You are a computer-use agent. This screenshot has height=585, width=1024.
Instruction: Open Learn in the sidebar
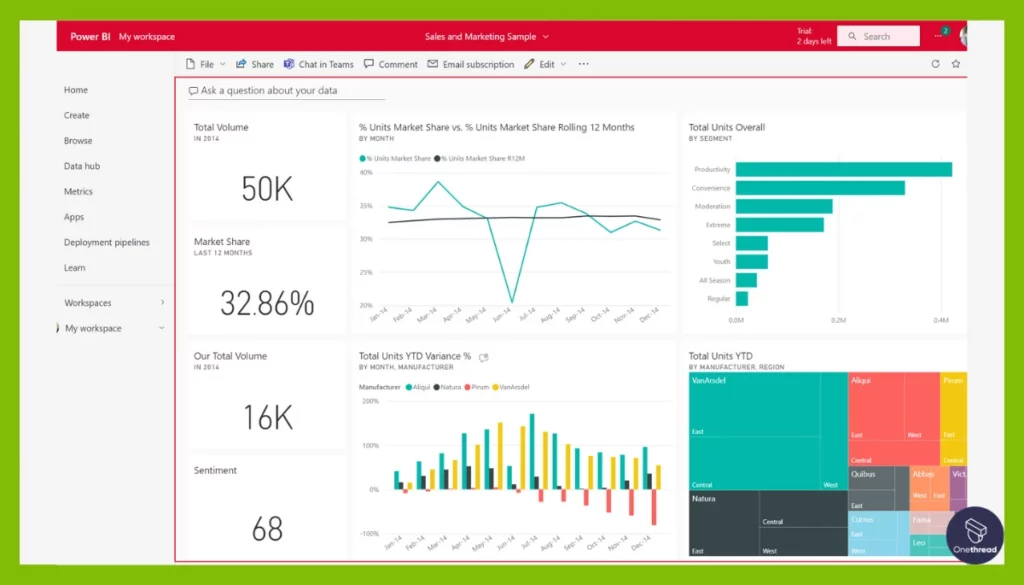coord(74,268)
